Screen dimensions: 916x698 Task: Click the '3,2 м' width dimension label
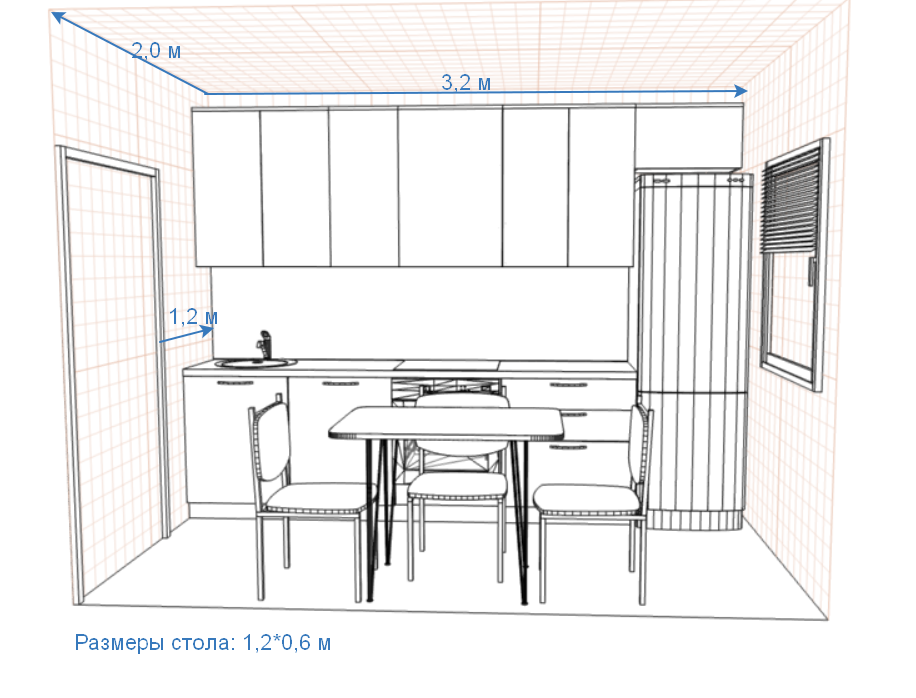466,82
